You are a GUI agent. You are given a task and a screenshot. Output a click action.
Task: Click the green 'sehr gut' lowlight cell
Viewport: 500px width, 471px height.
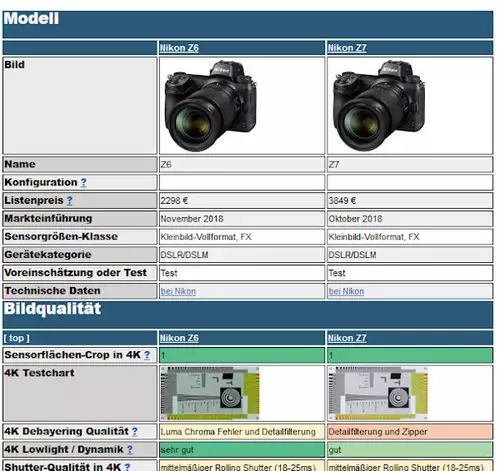pos(242,450)
